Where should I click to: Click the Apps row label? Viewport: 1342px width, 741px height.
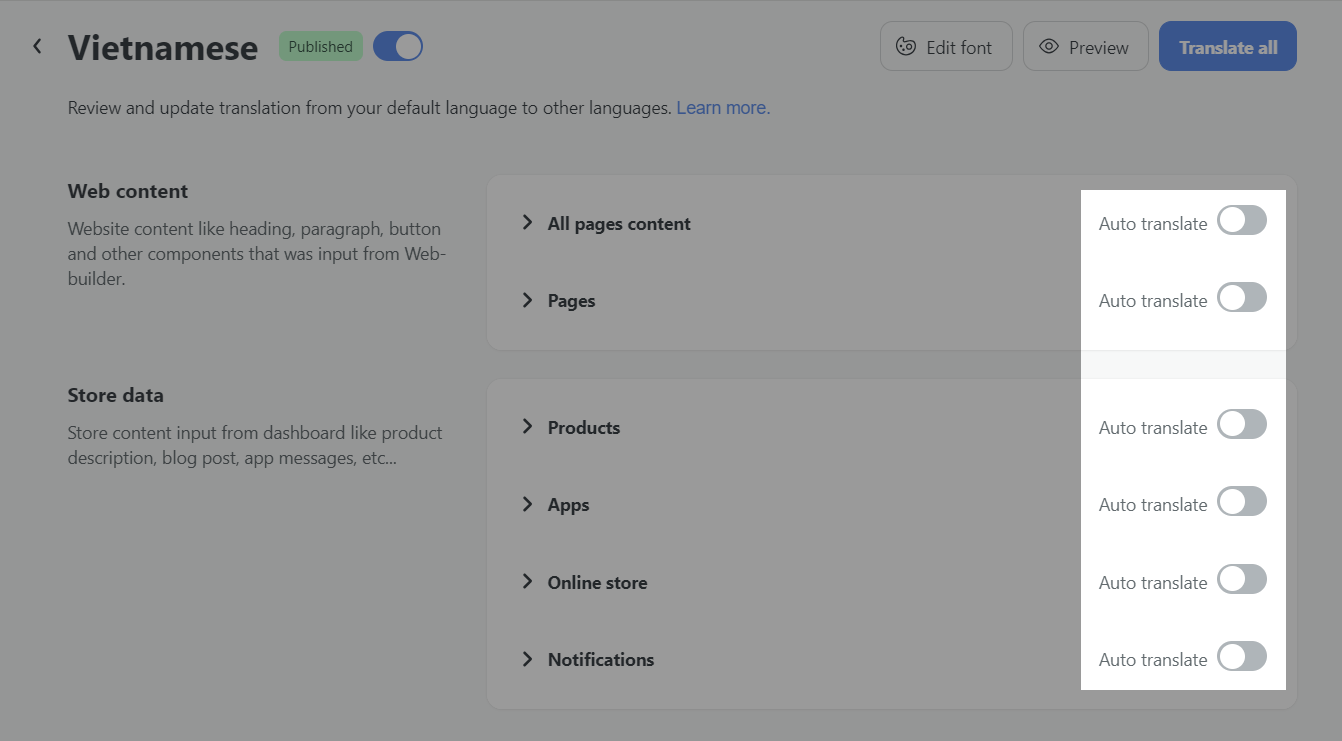(x=568, y=504)
